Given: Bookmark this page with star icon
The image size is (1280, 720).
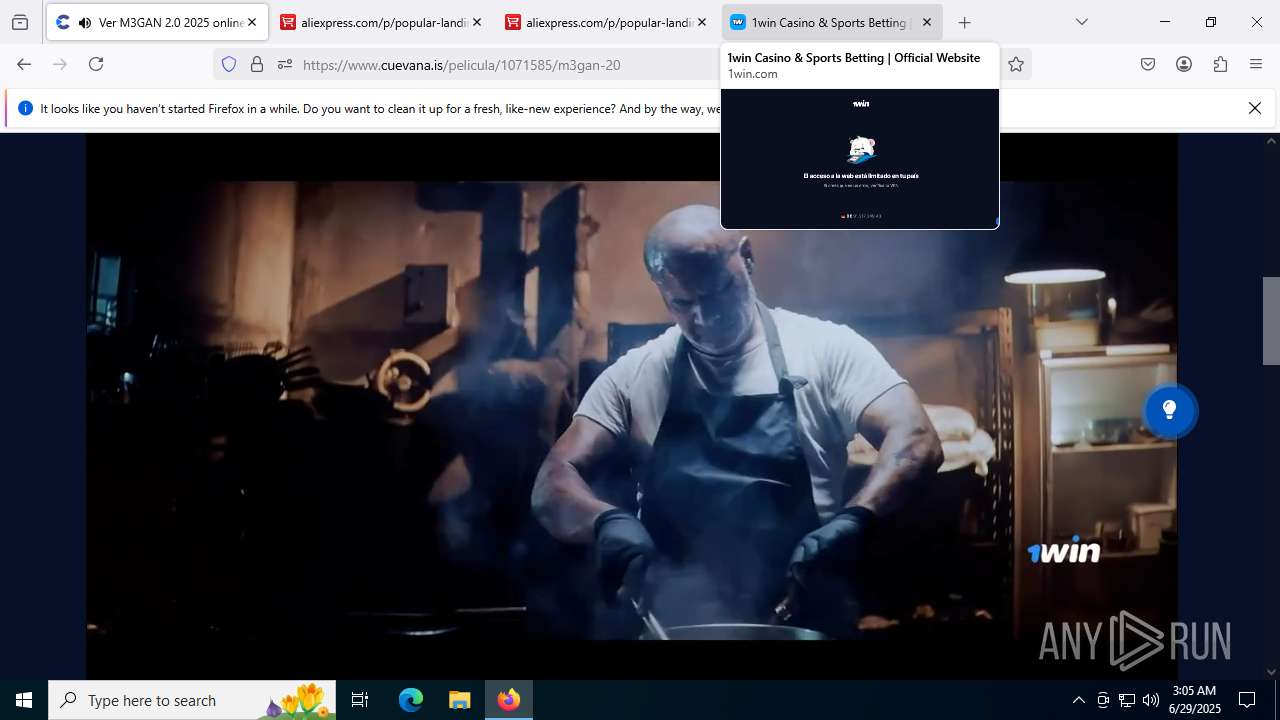Looking at the screenshot, I should (x=1016, y=64).
